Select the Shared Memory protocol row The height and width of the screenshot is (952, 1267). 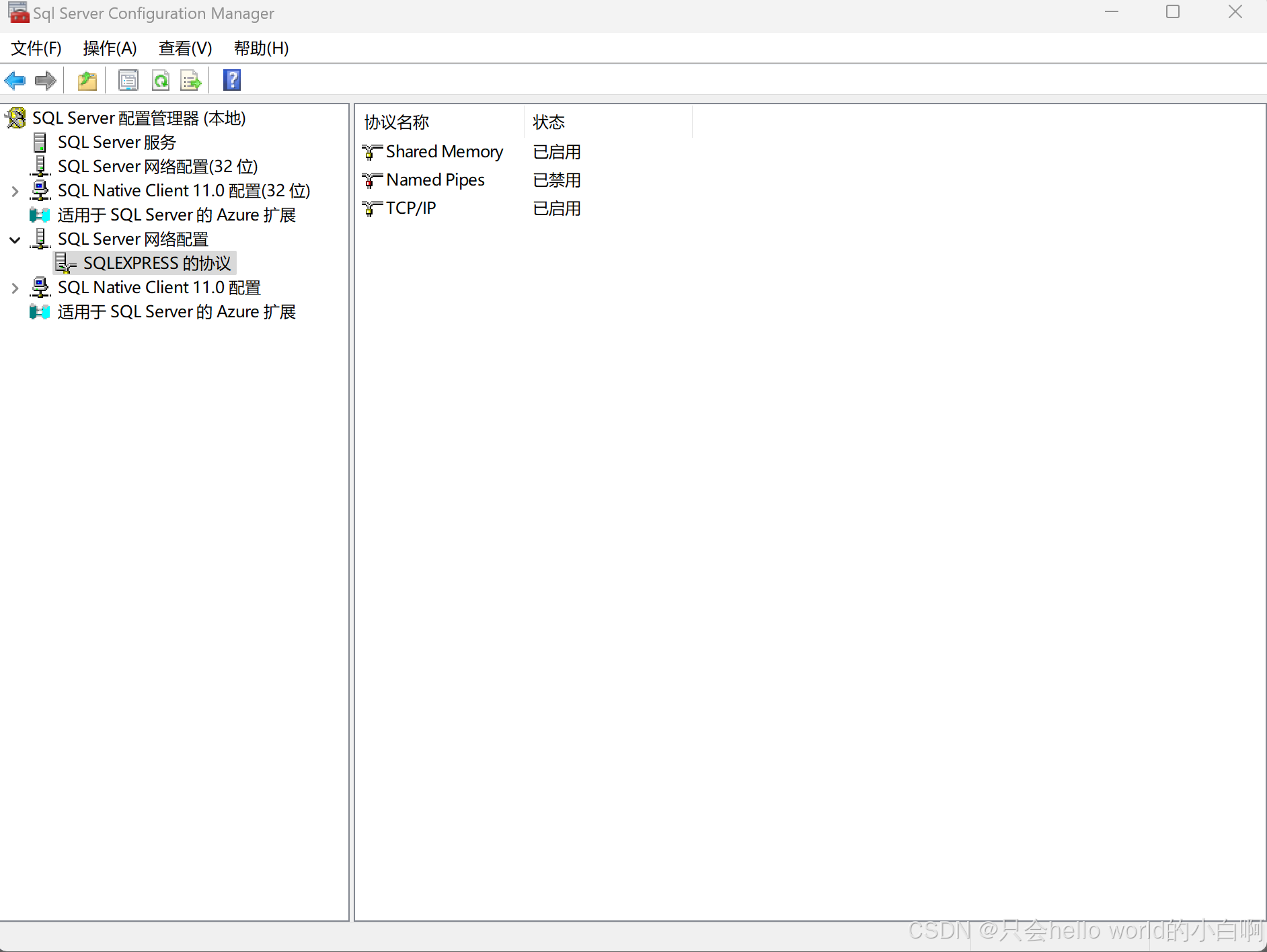coord(445,152)
